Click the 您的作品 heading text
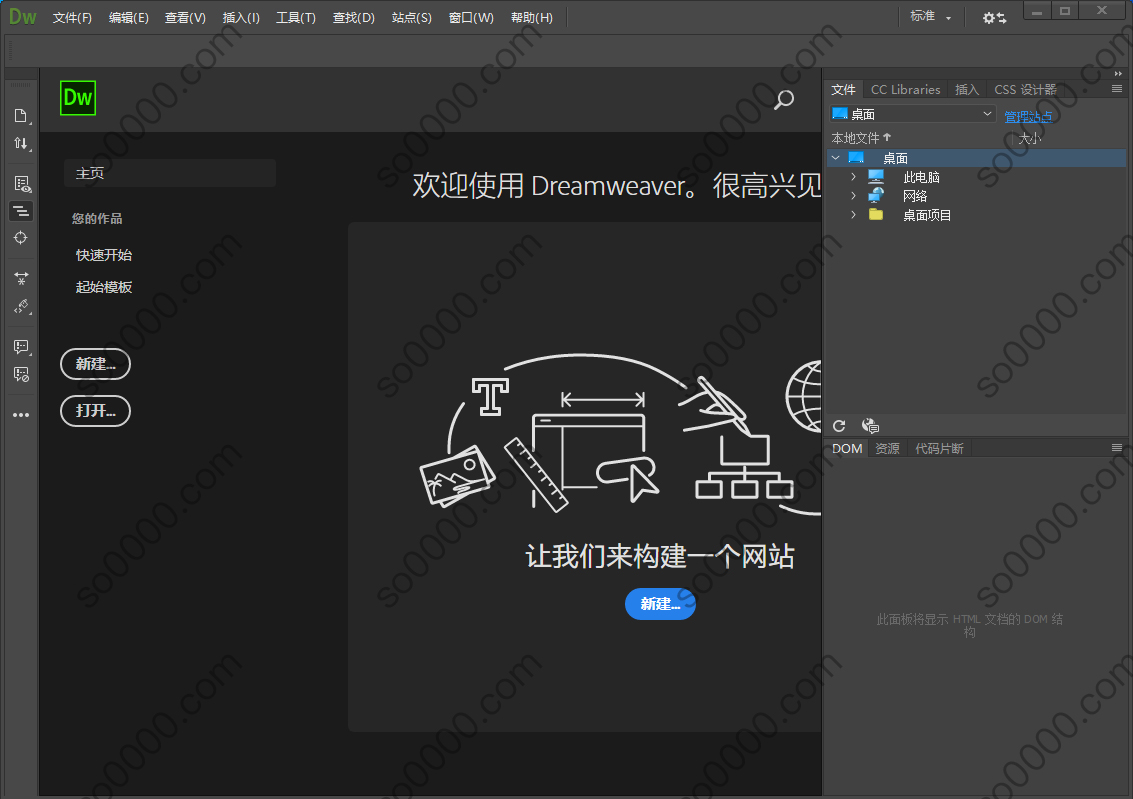Image resolution: width=1133 pixels, height=799 pixels. 97,218
